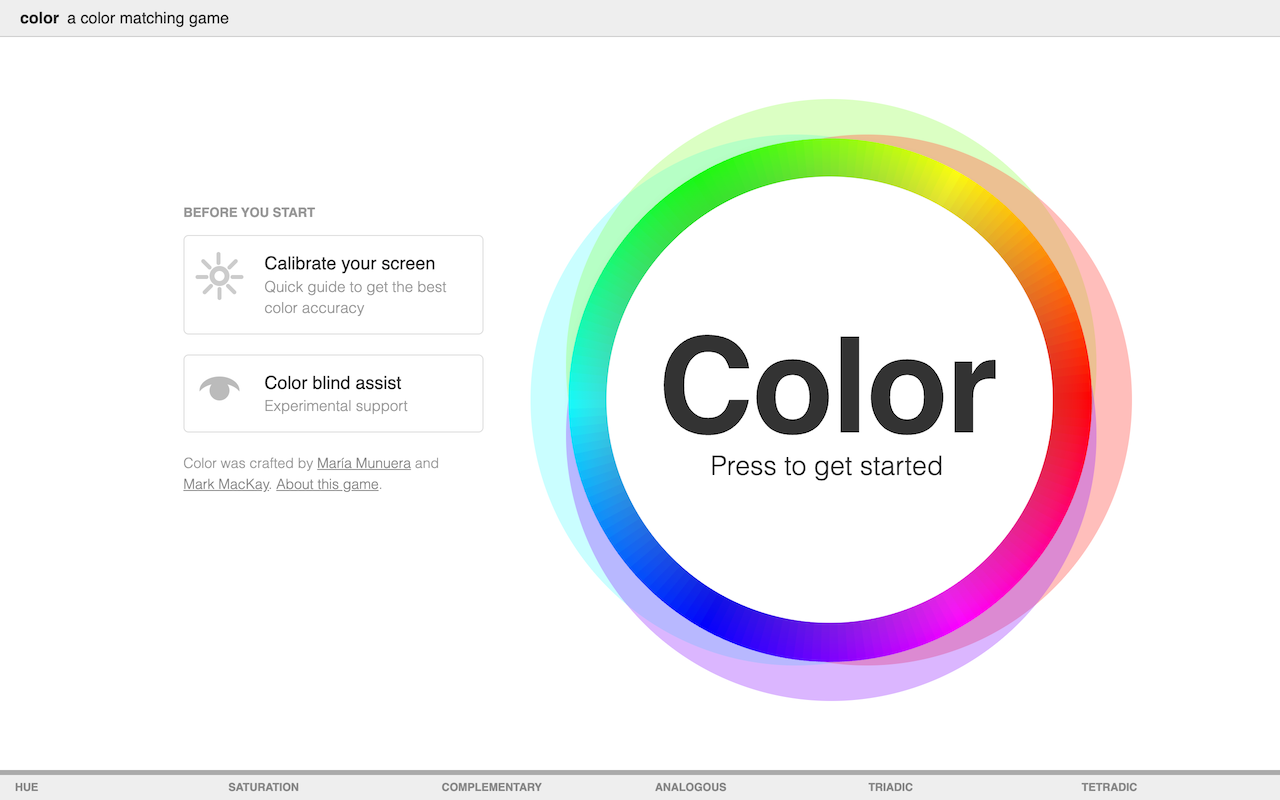Open the "About this game" link
This screenshot has height=800, width=1280.
click(326, 484)
